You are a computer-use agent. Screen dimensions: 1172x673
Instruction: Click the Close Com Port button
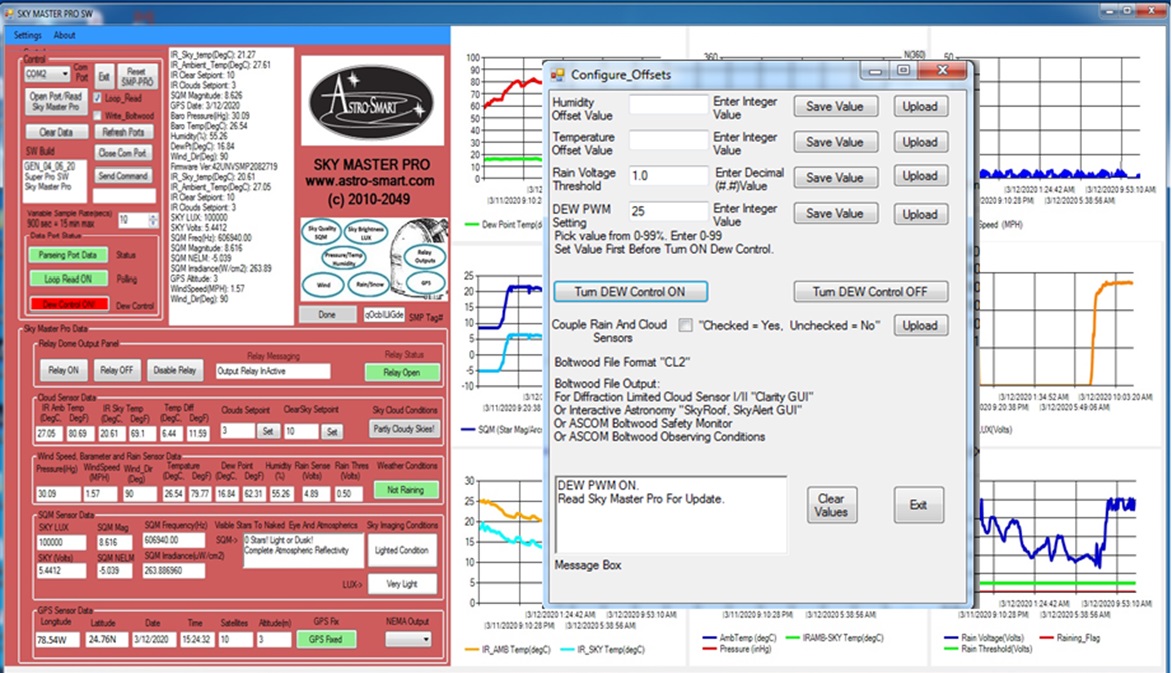123,153
